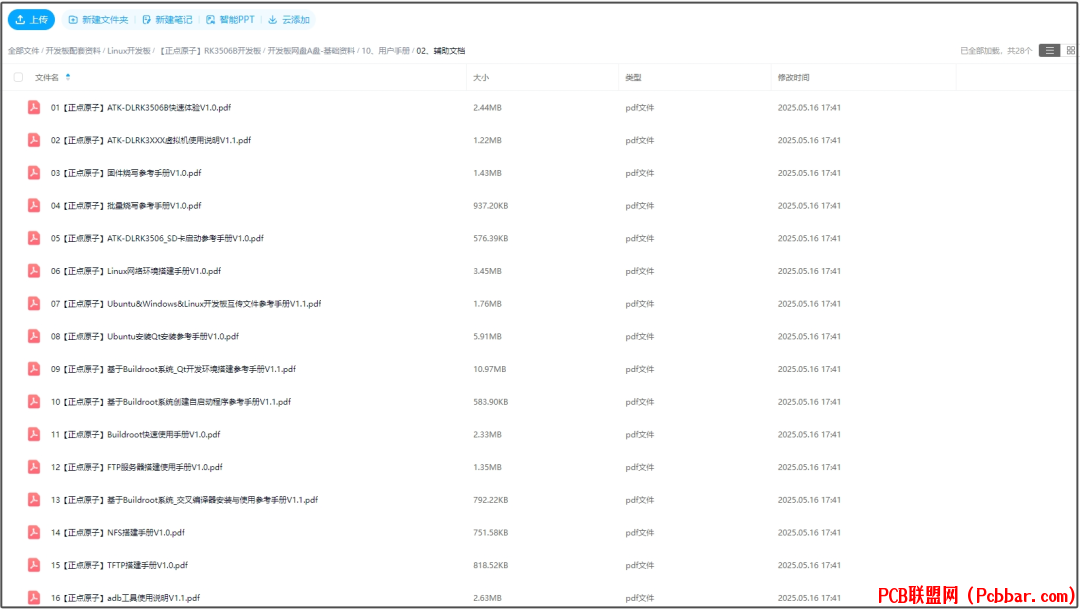This screenshot has width=1080, height=610.
Task: Click the 937.20KB size cell
Action: pyautogui.click(x=490, y=206)
